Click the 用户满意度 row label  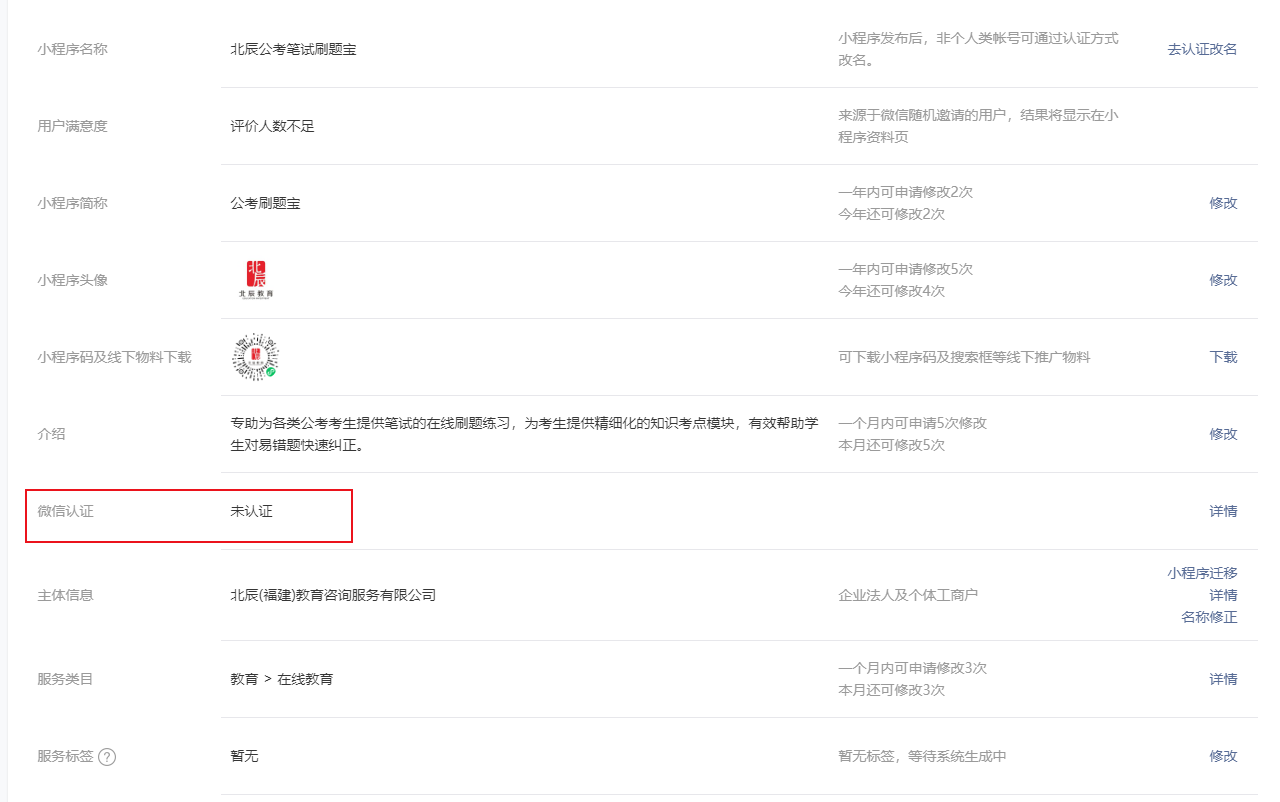(73, 126)
